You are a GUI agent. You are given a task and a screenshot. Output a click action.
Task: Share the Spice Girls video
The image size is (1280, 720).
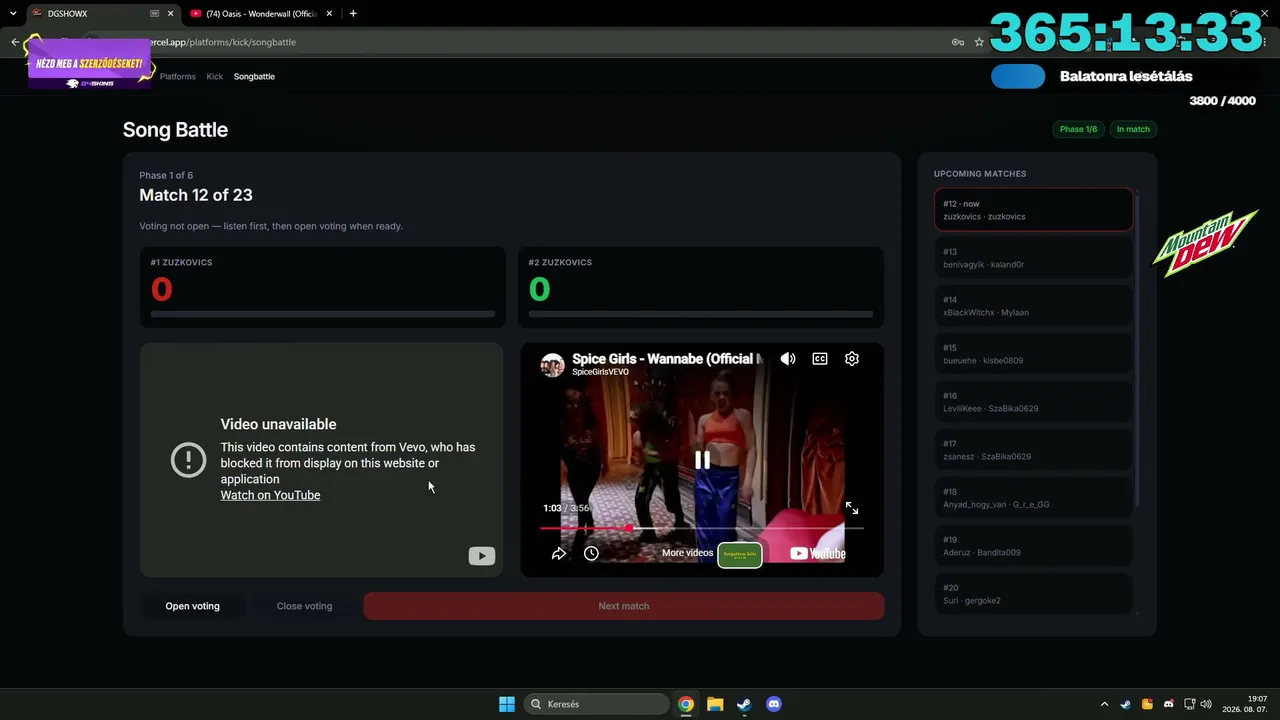(x=559, y=553)
